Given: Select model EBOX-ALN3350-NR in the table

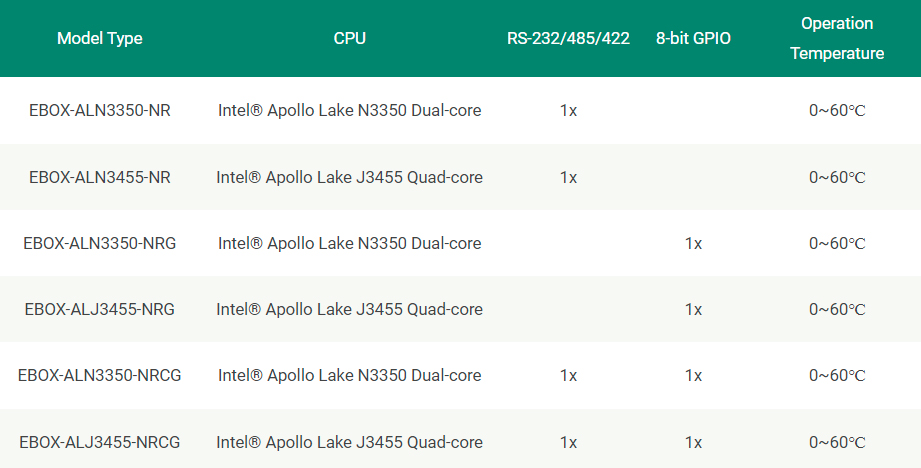Looking at the screenshot, I should [x=100, y=110].
